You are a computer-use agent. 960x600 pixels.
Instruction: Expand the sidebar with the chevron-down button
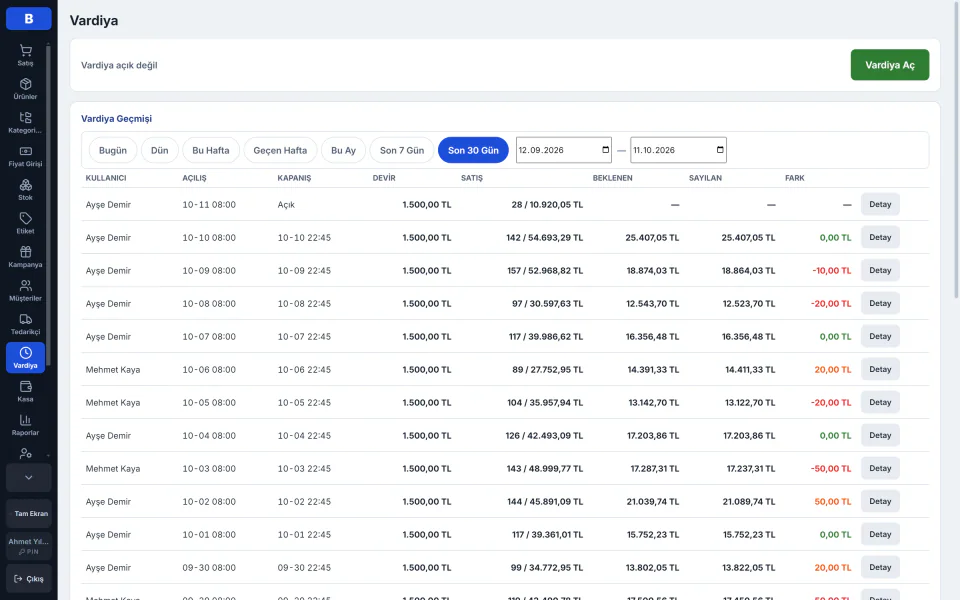[29, 478]
